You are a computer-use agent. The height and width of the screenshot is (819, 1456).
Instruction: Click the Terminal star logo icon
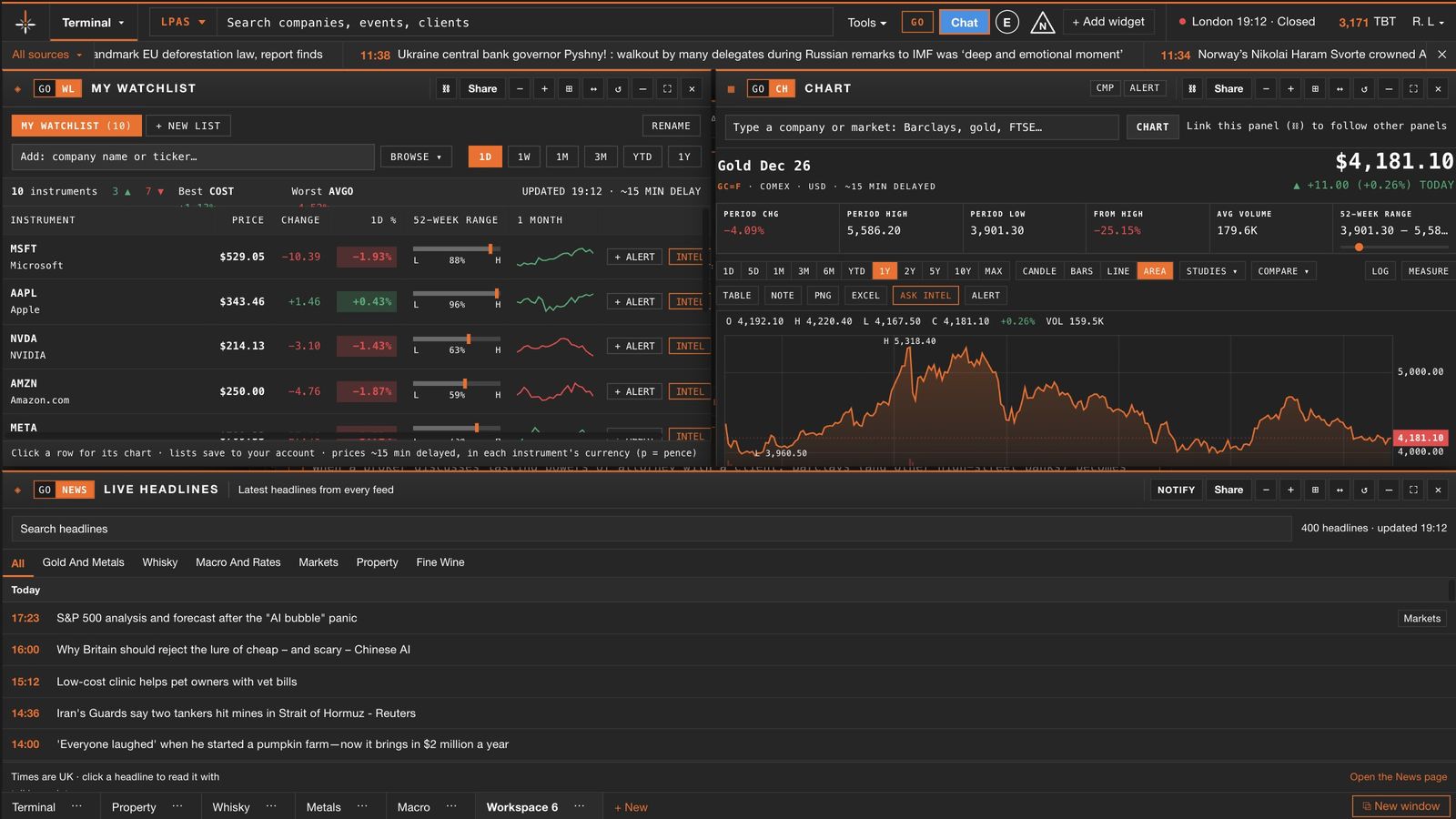pos(25,22)
